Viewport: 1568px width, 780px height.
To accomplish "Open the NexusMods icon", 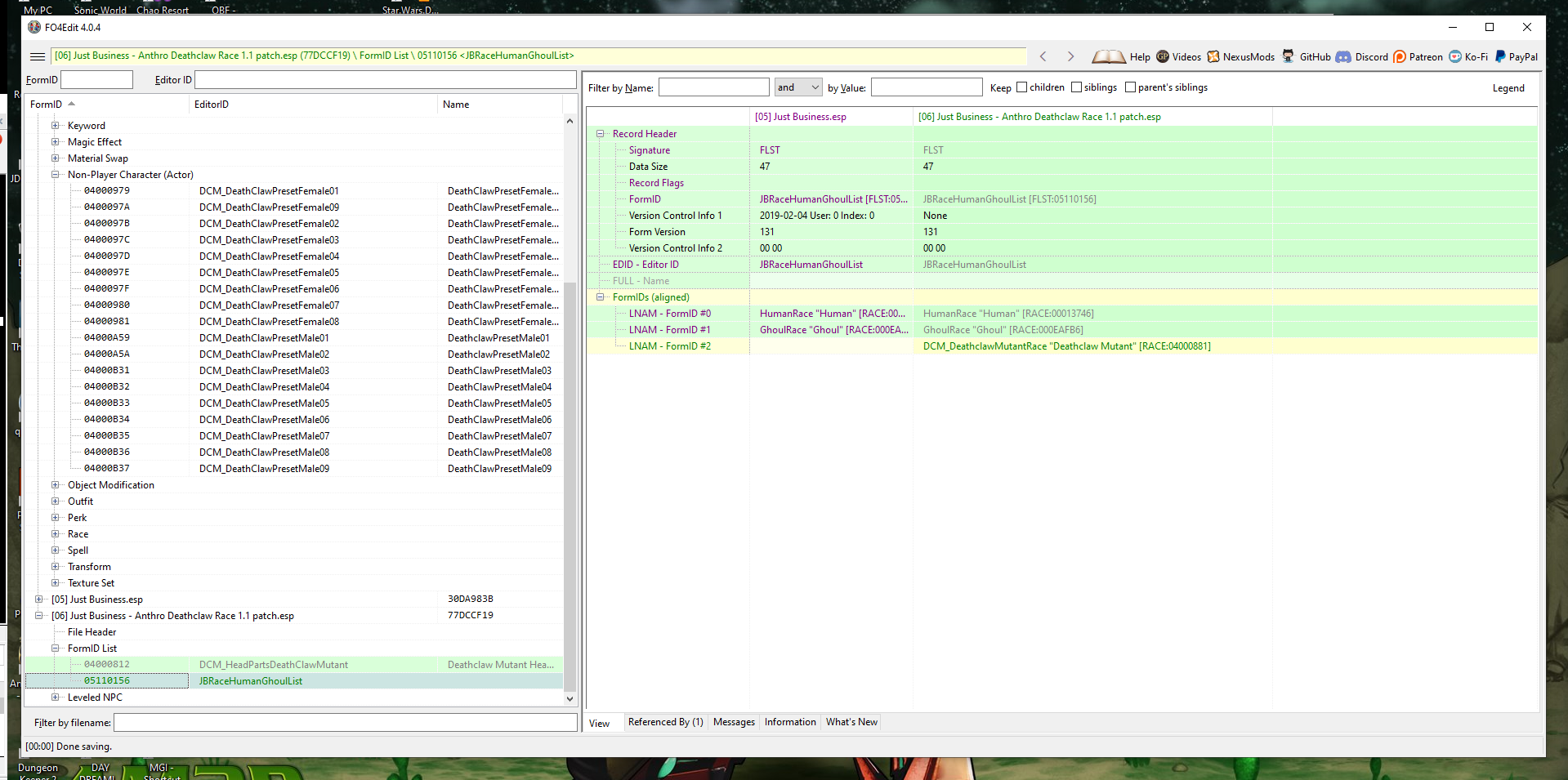I will click(1213, 56).
